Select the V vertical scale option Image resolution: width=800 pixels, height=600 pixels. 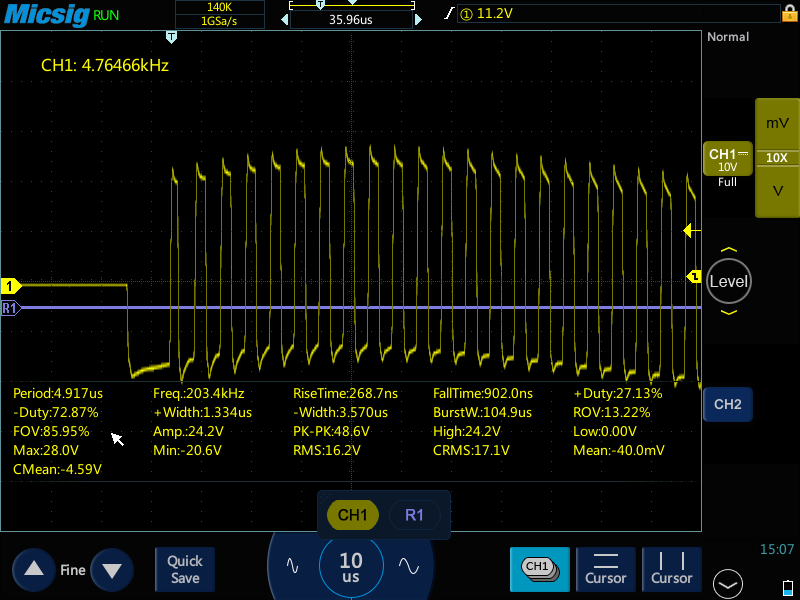pyautogui.click(x=777, y=191)
